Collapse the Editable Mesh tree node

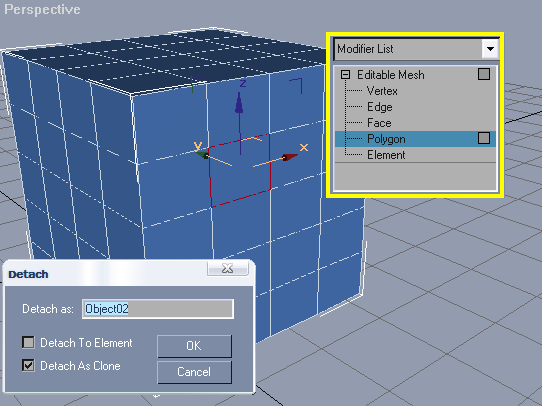click(345, 75)
